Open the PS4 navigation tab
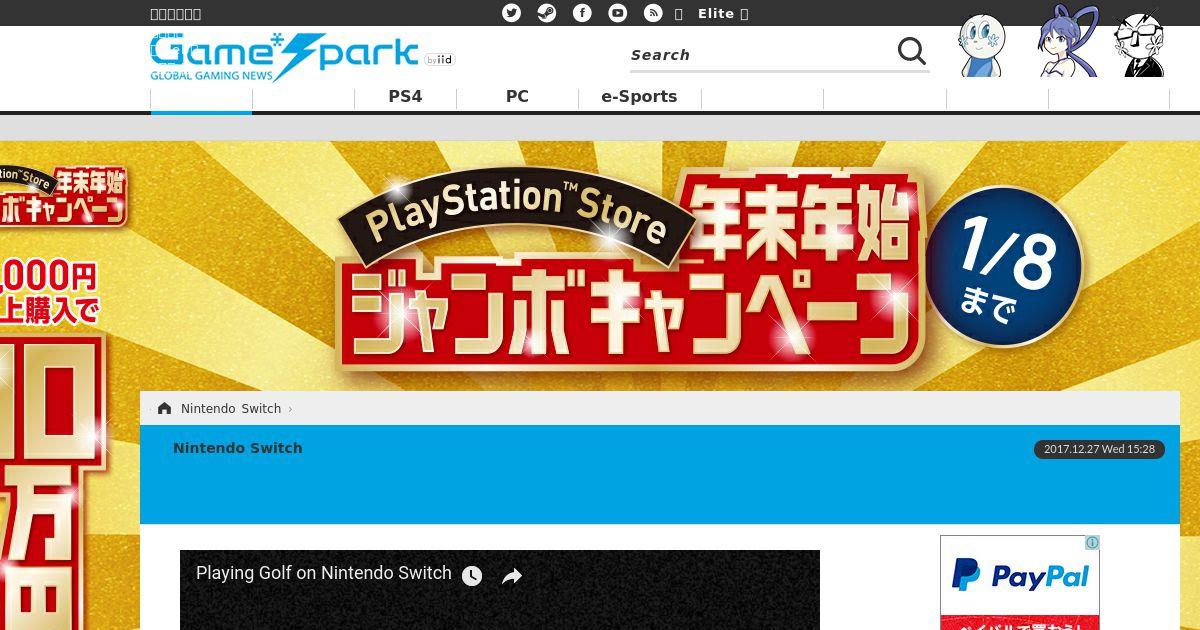 pos(405,97)
